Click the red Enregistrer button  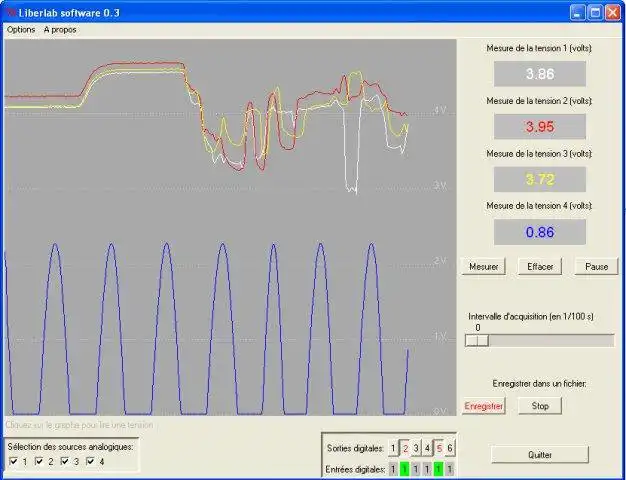(x=483, y=406)
